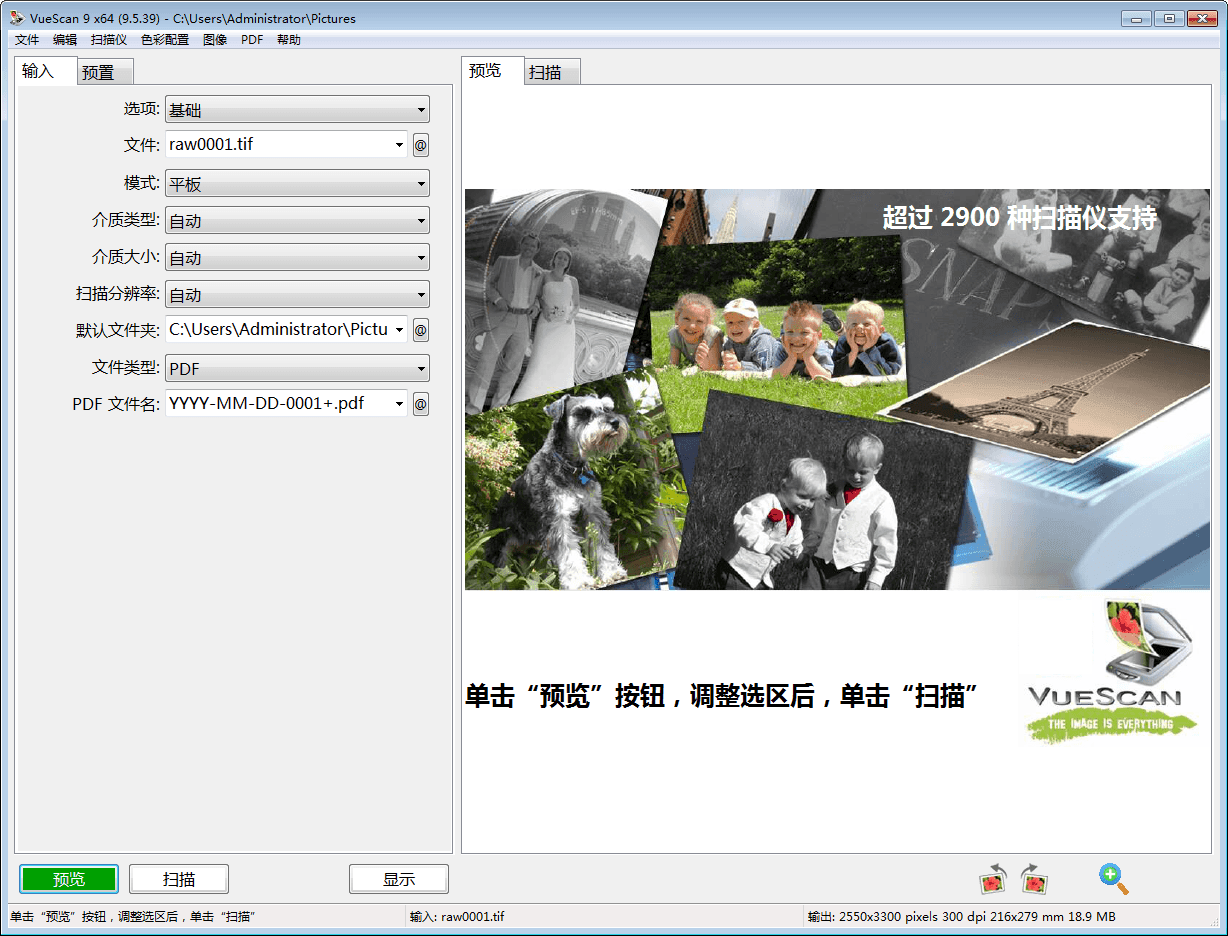Click the @ icon beside PDF 文件名
Screen dimensions: 1228x936
[420, 404]
